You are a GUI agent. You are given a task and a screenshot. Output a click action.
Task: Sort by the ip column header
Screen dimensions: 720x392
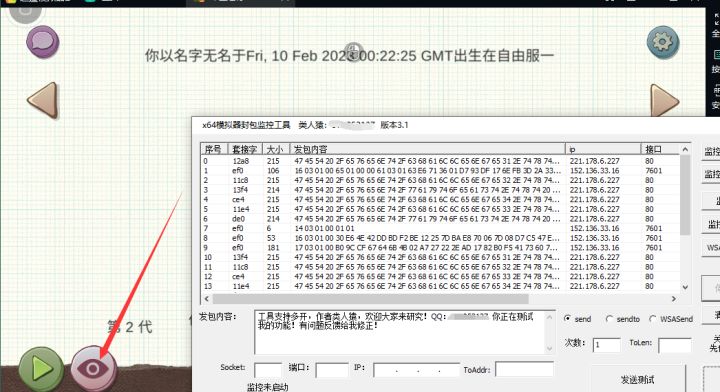pyautogui.click(x=603, y=149)
